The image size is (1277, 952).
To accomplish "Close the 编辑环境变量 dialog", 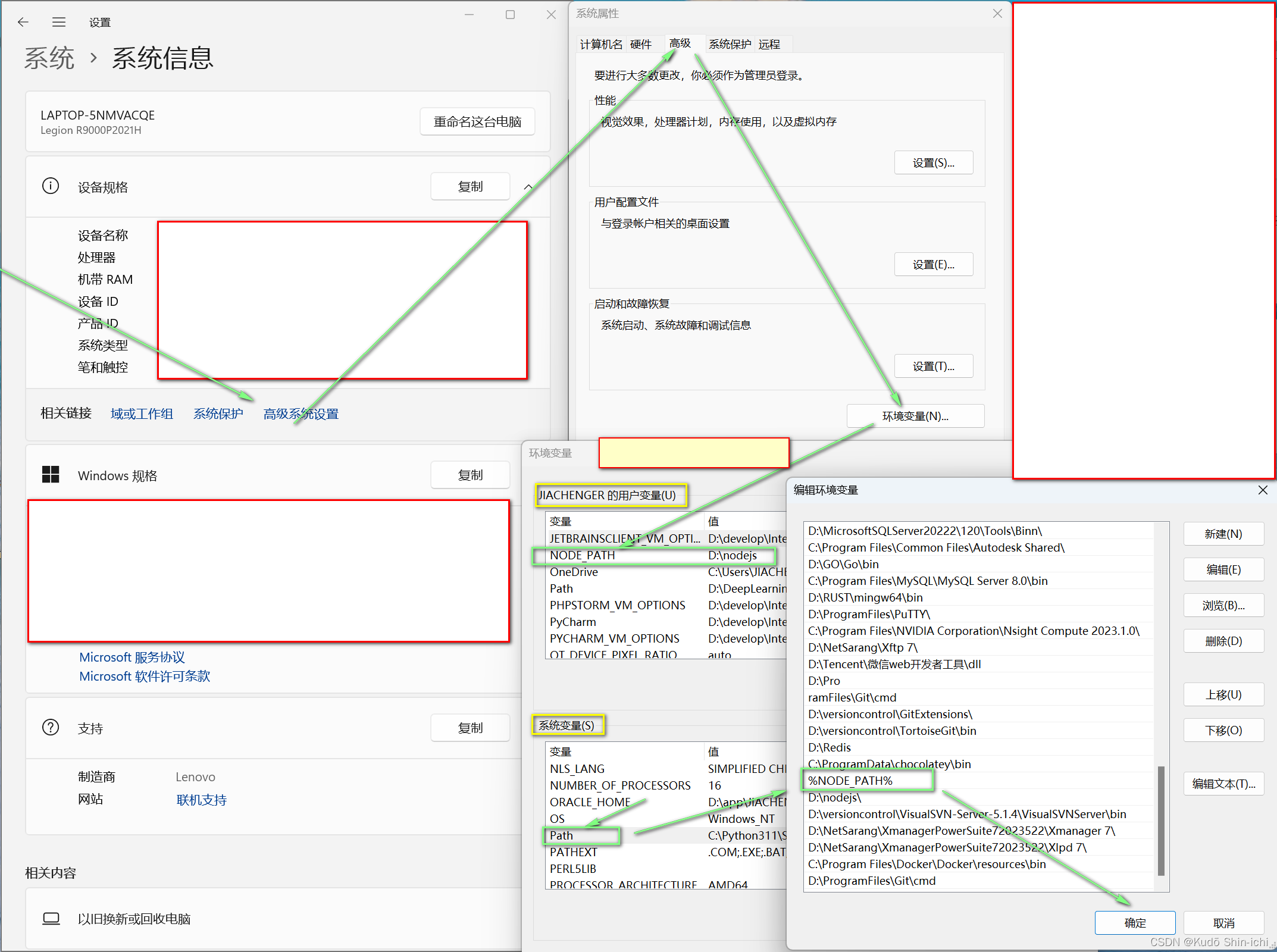I will tap(1263, 490).
